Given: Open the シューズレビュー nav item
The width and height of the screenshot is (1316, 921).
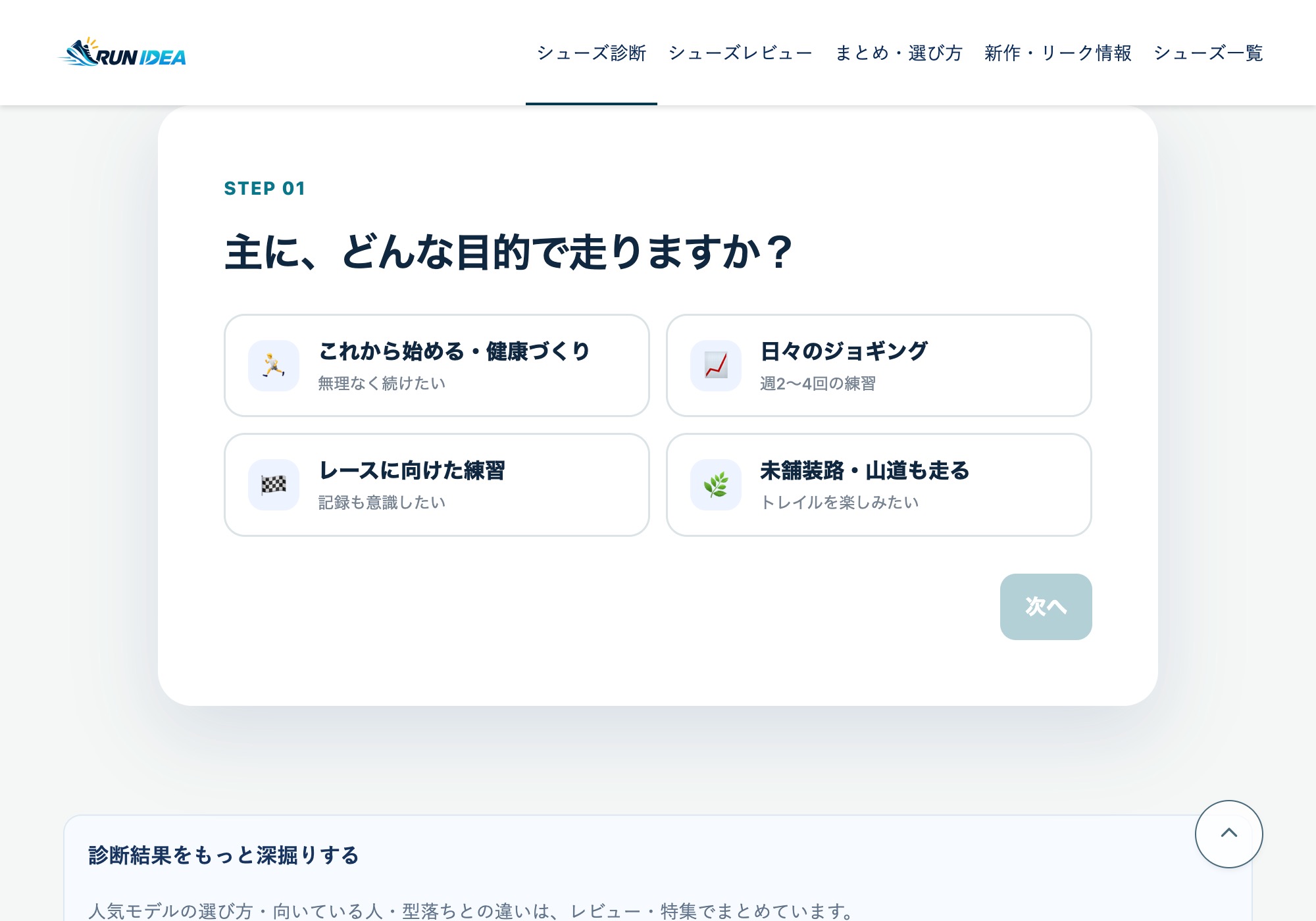Looking at the screenshot, I should point(740,53).
